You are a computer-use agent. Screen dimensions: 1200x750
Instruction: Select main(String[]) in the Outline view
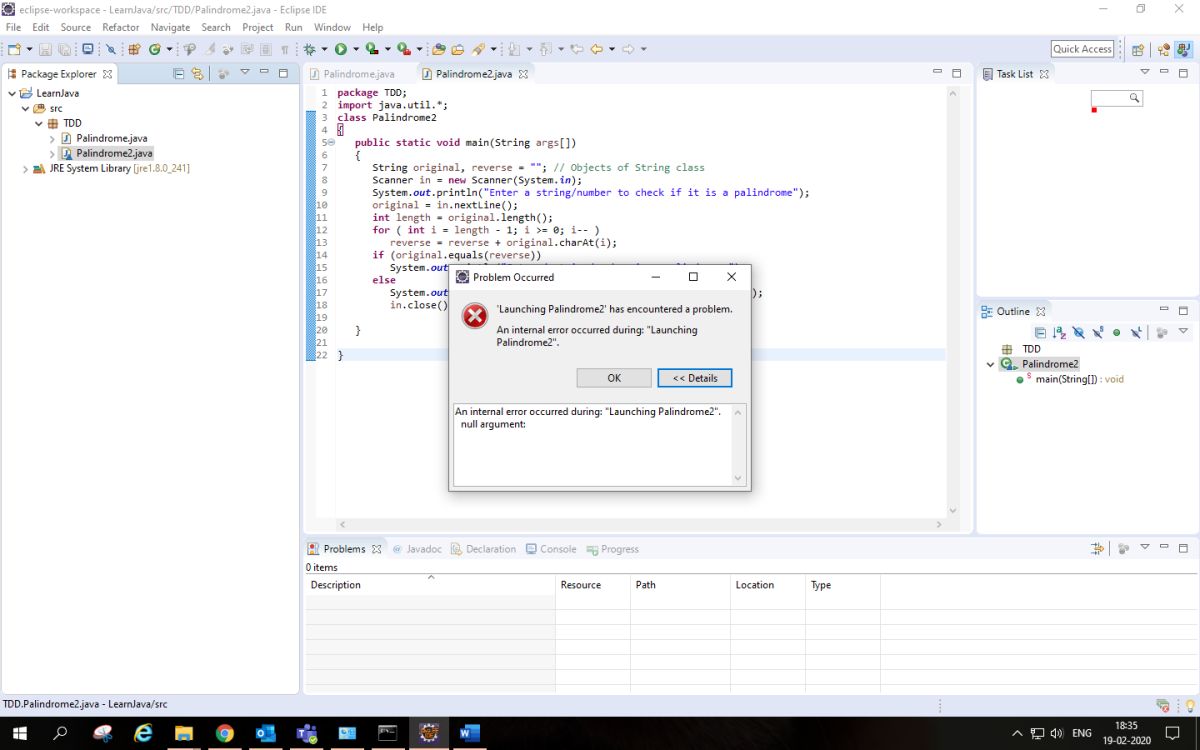(1079, 379)
